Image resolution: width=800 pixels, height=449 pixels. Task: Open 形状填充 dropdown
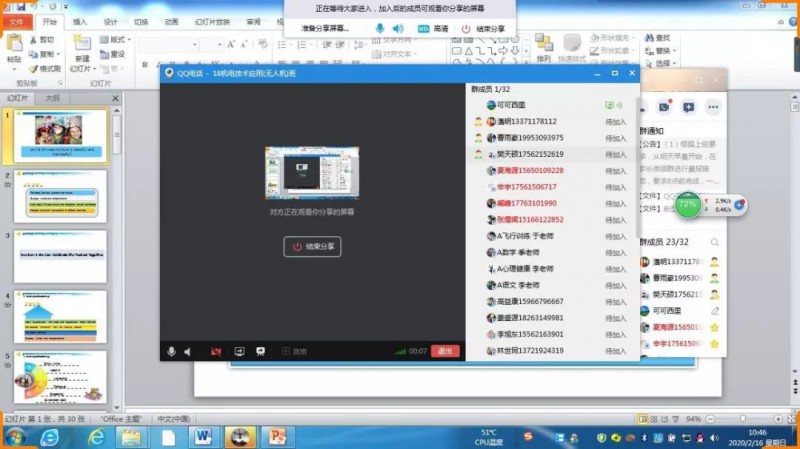613,38
